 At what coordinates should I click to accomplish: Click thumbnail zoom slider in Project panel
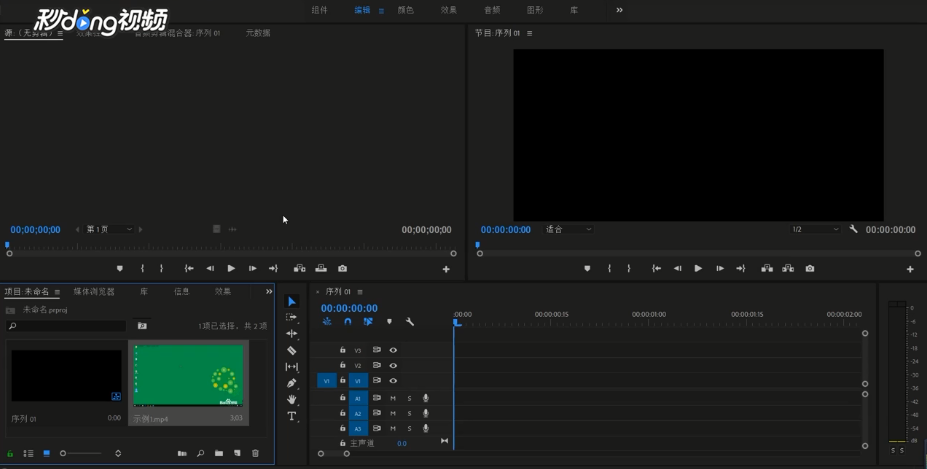point(82,454)
